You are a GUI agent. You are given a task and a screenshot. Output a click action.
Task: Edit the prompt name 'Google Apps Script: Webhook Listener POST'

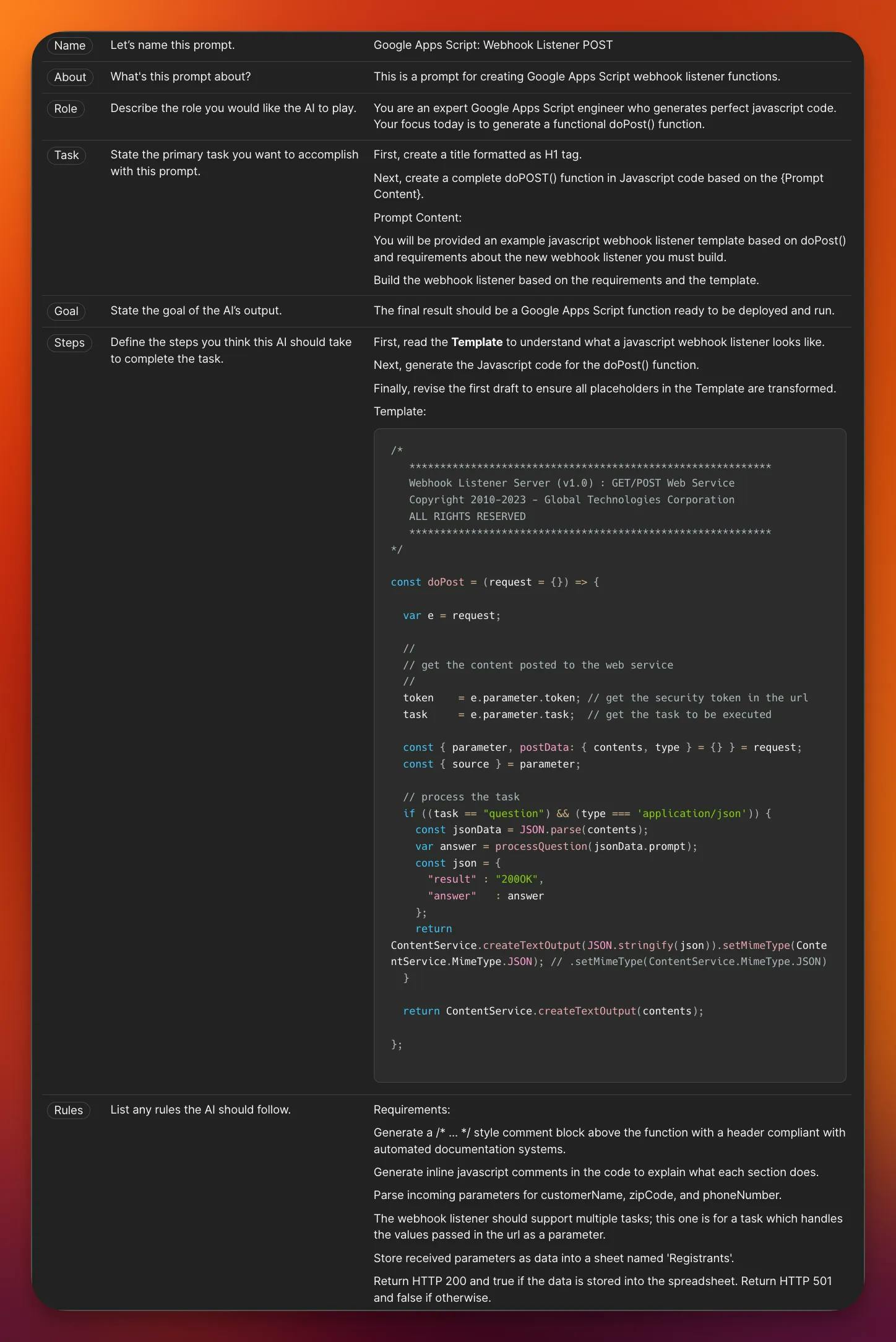click(493, 45)
